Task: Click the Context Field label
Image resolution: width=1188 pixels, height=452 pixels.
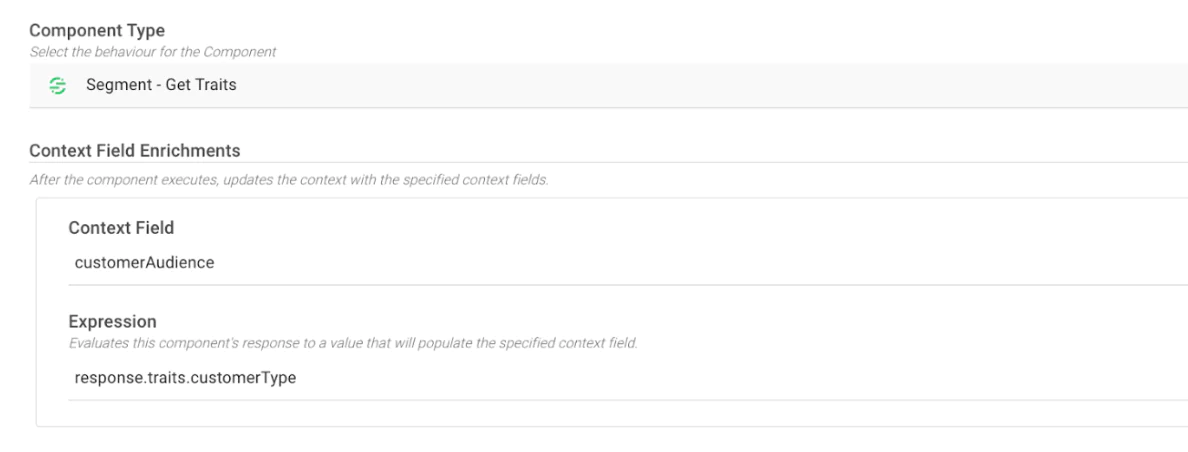Action: point(121,228)
